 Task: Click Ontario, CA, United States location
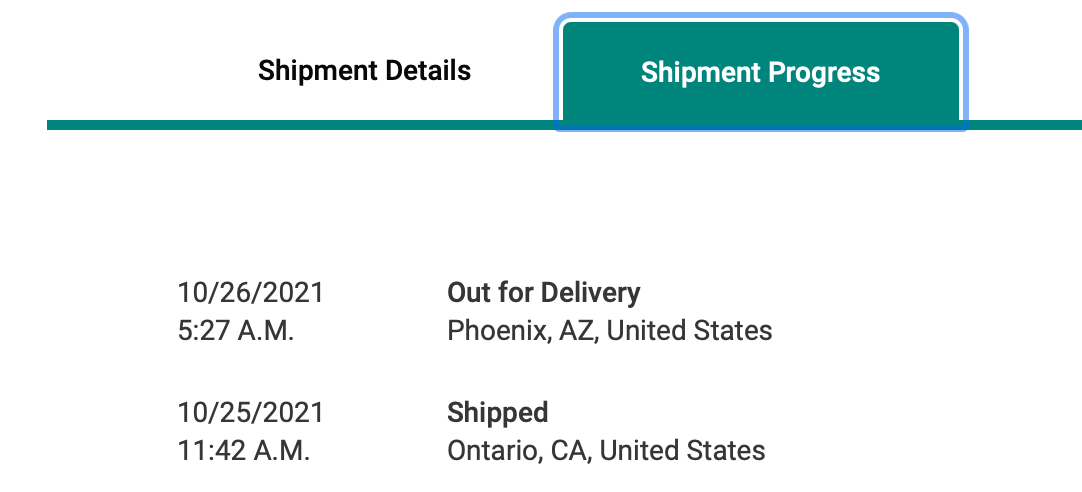pyautogui.click(x=606, y=451)
